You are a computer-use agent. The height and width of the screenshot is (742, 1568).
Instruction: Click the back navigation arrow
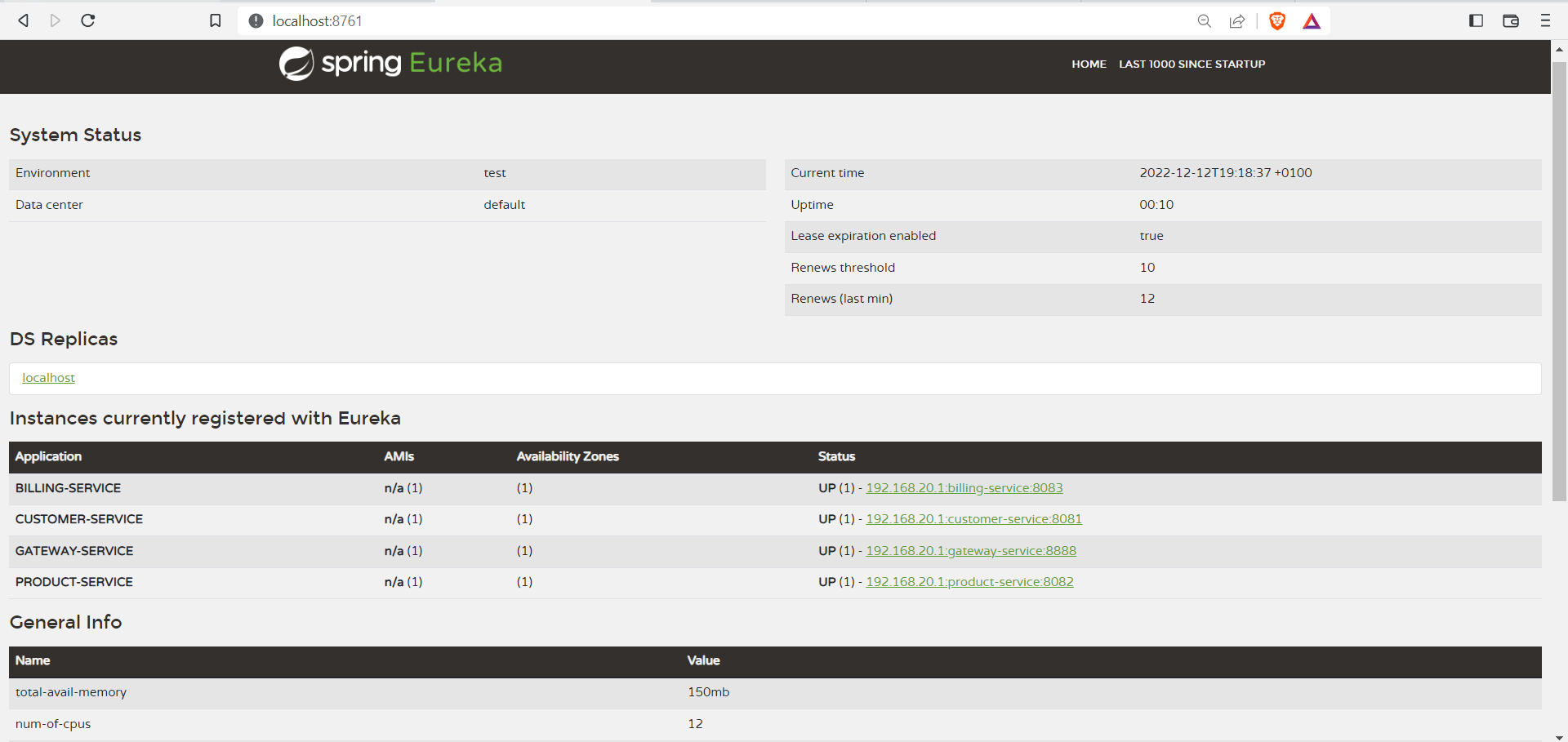[23, 20]
